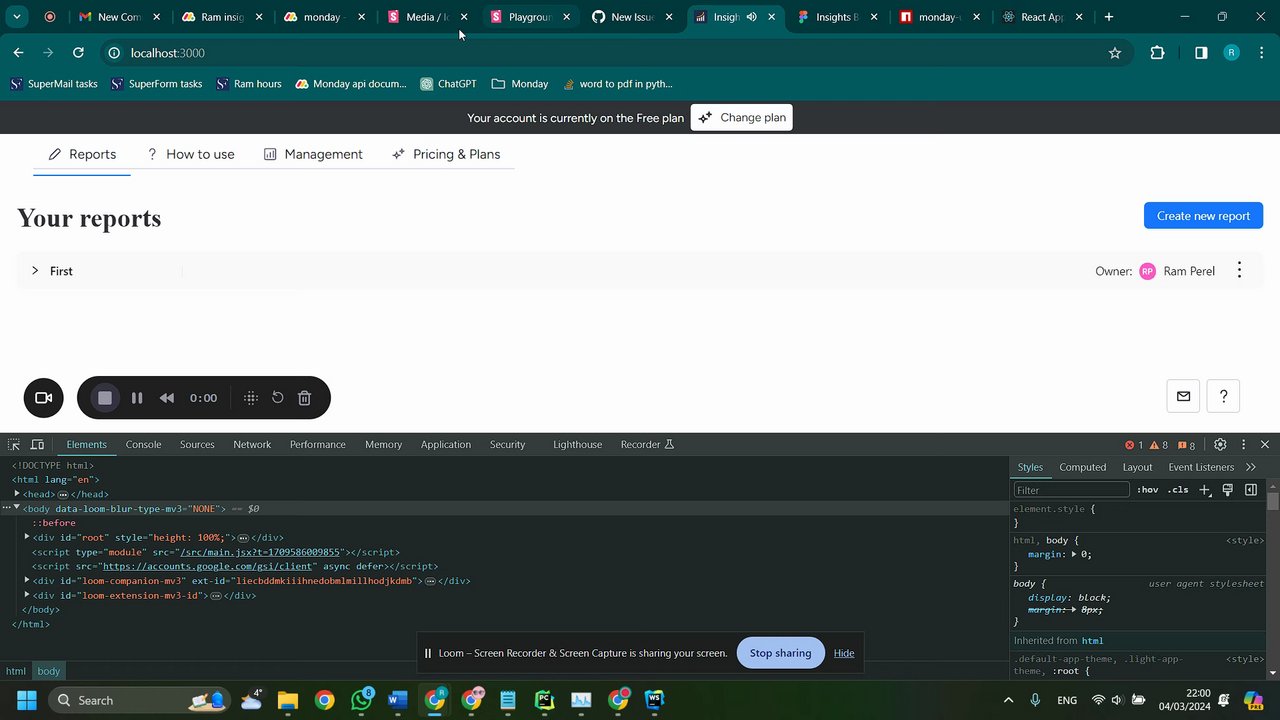This screenshot has width=1280, height=720.
Task: Click html in the DOM breadcrumb
Action: click(x=16, y=671)
